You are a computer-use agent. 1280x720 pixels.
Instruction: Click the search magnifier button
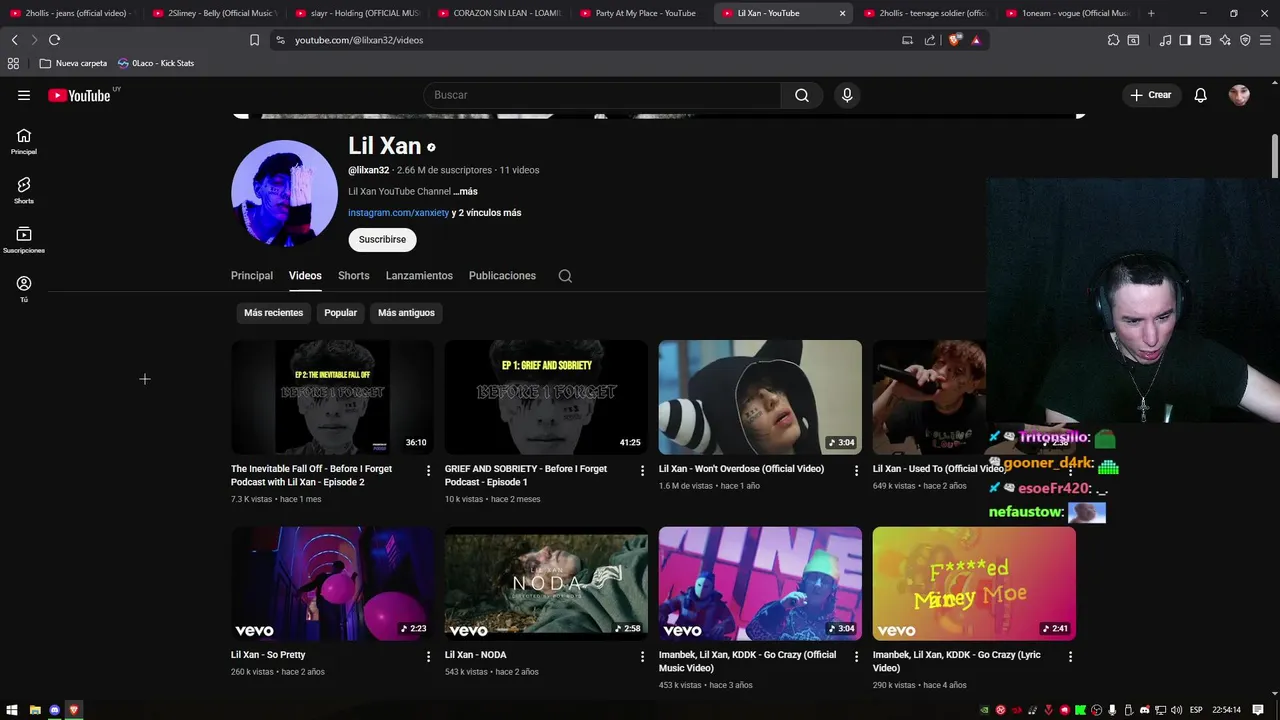click(x=802, y=95)
